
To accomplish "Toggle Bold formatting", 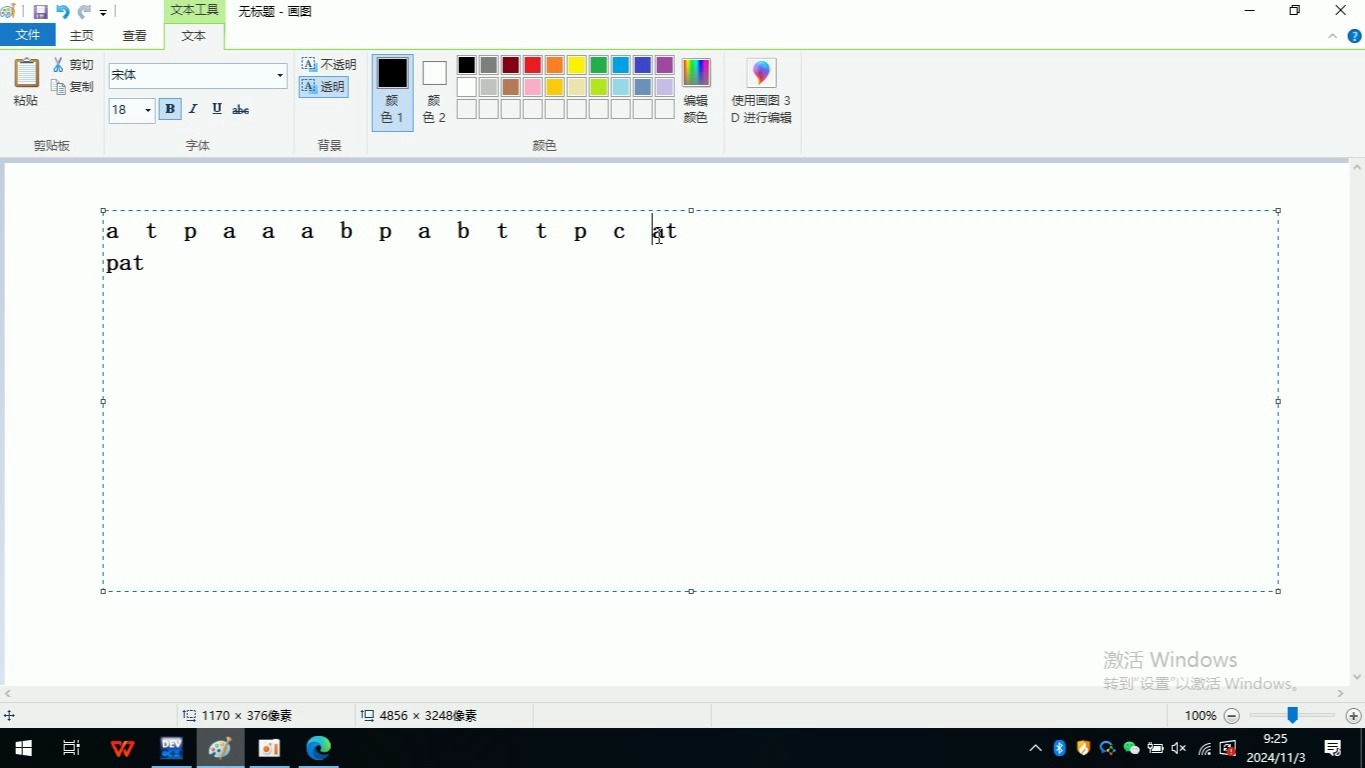I will point(170,109).
